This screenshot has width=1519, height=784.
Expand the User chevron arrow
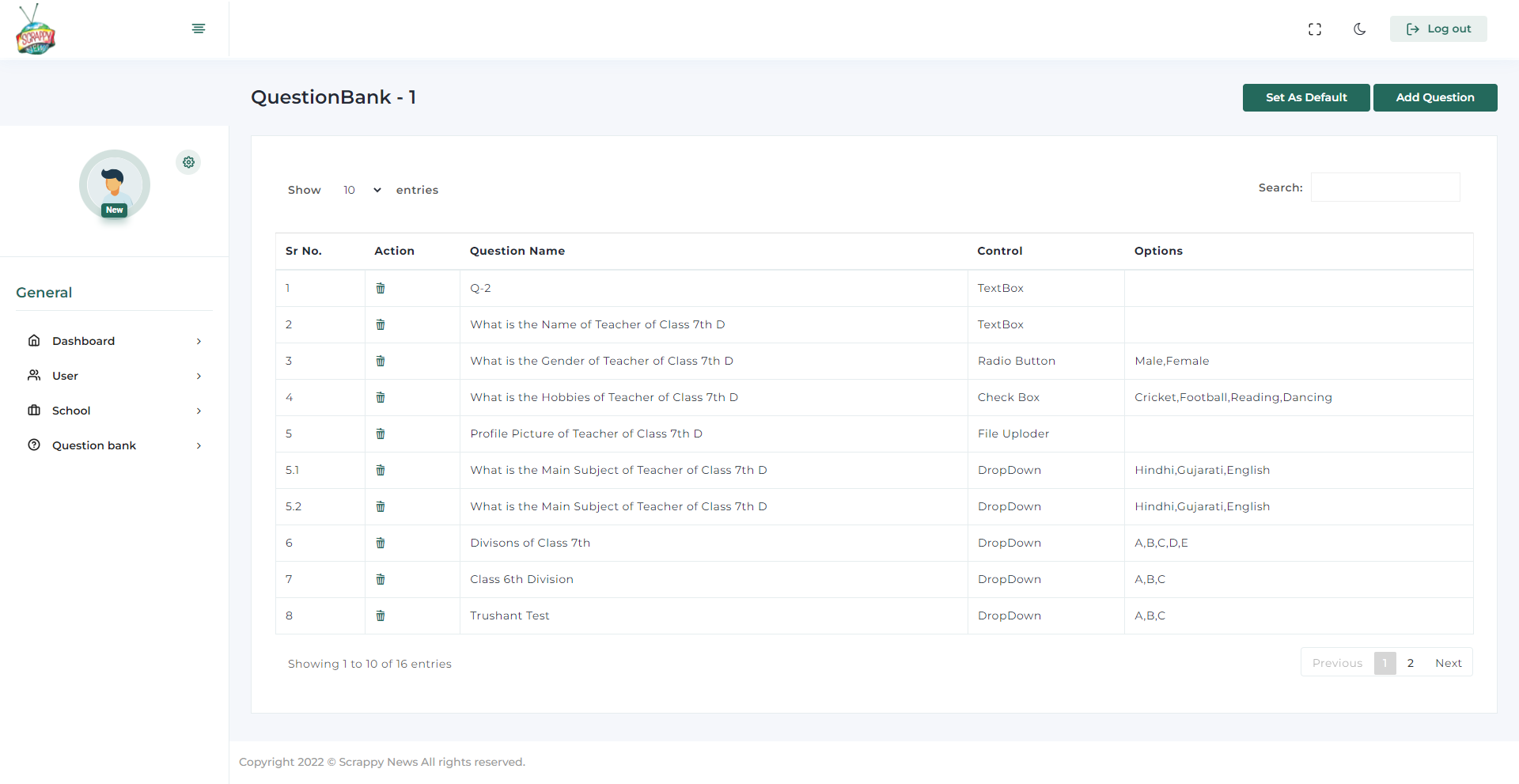pyautogui.click(x=199, y=376)
